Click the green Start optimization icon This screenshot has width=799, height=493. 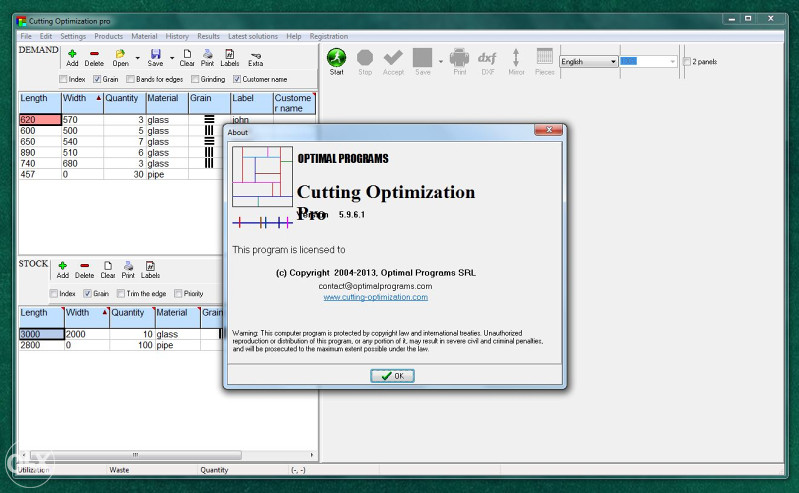click(x=337, y=59)
